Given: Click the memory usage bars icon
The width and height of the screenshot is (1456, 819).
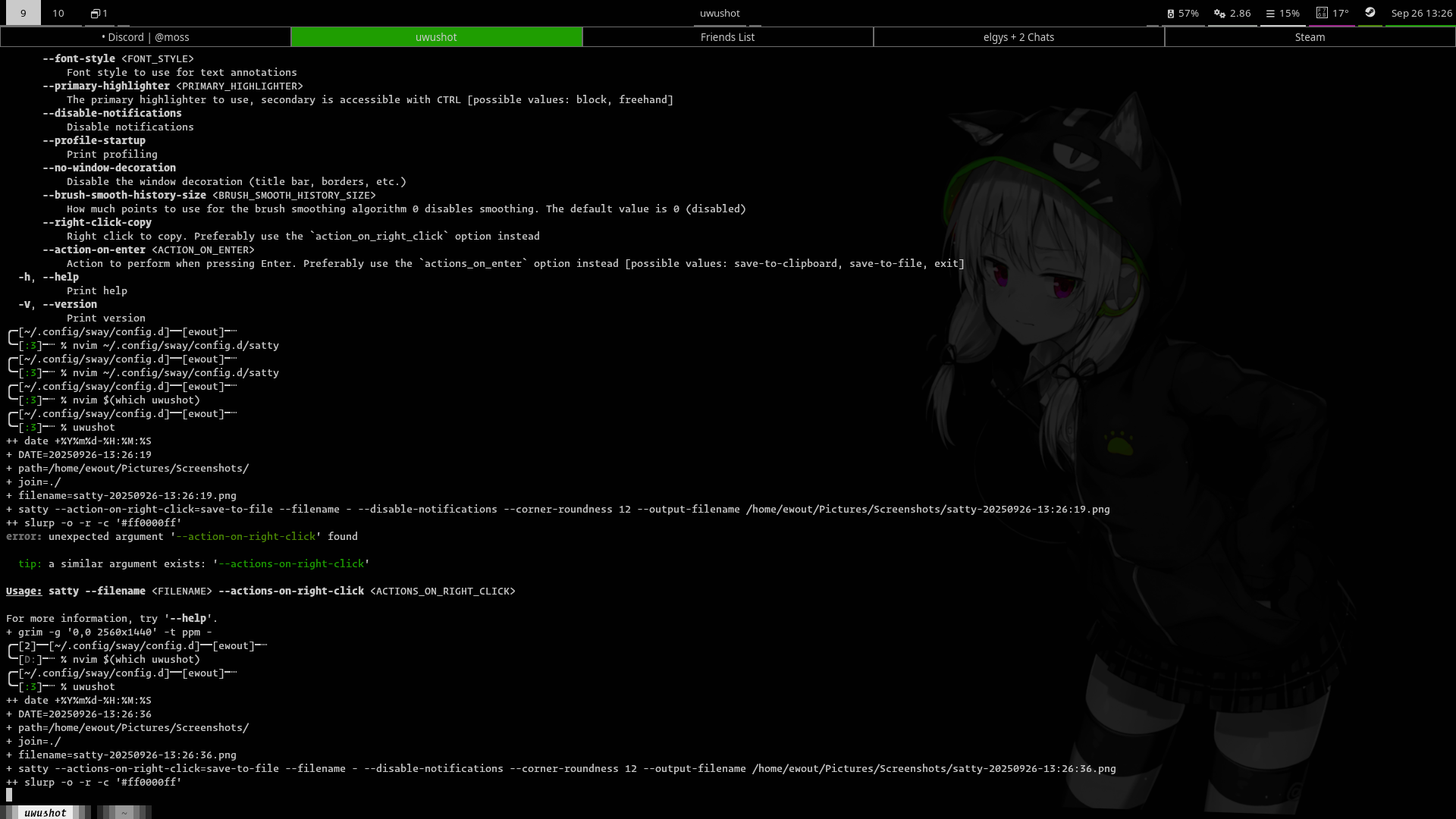Looking at the screenshot, I should (1270, 13).
